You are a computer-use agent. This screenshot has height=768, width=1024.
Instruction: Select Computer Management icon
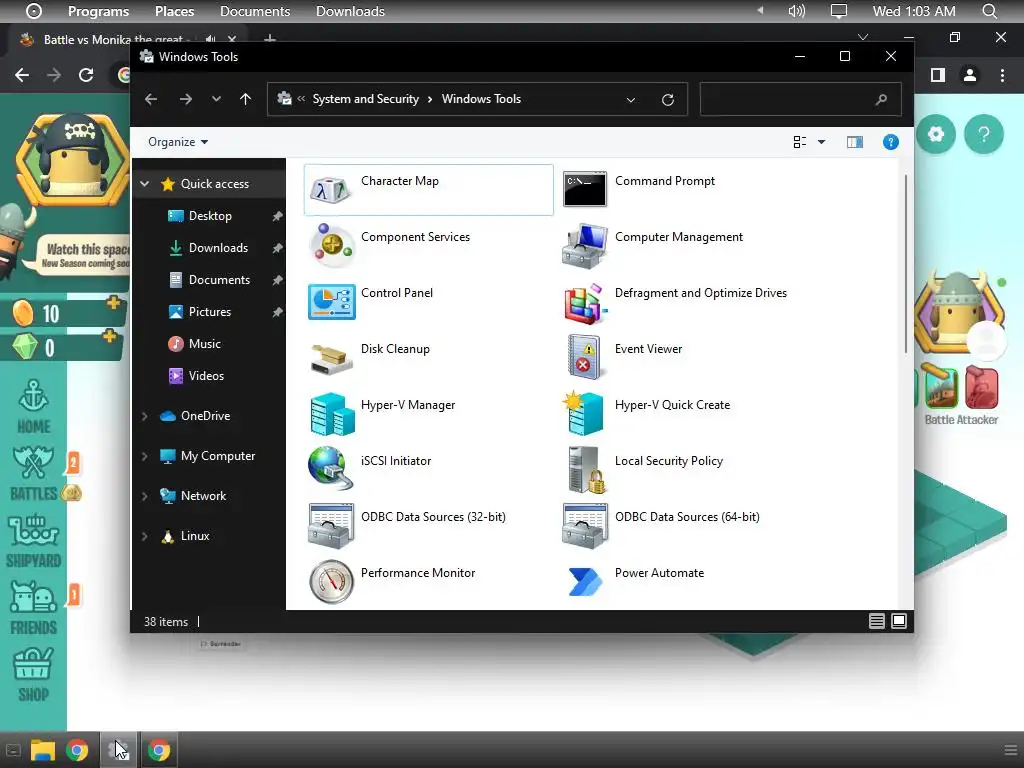(584, 246)
